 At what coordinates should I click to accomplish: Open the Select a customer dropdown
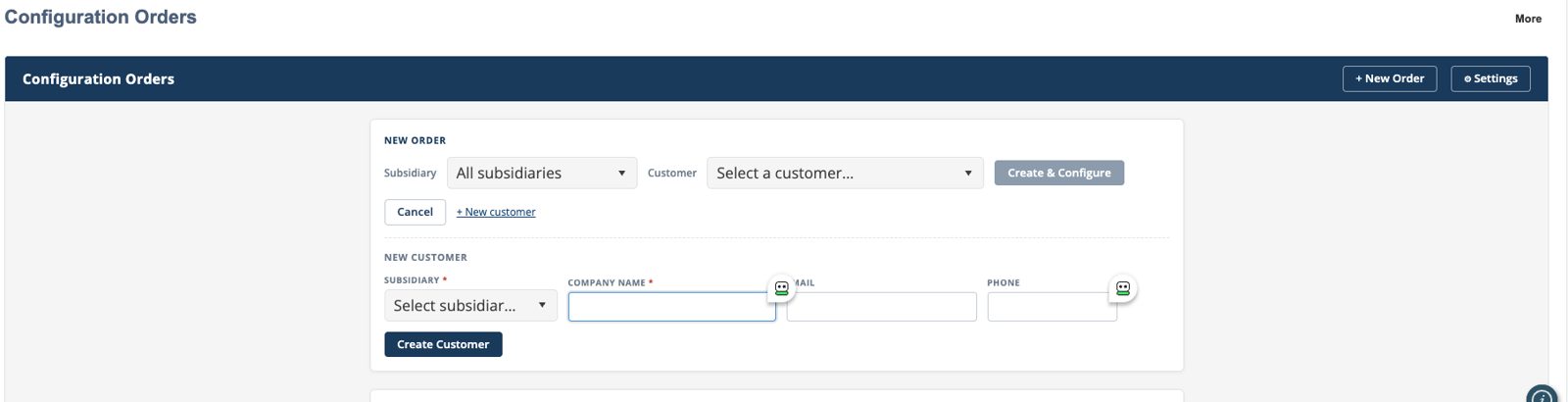point(845,174)
